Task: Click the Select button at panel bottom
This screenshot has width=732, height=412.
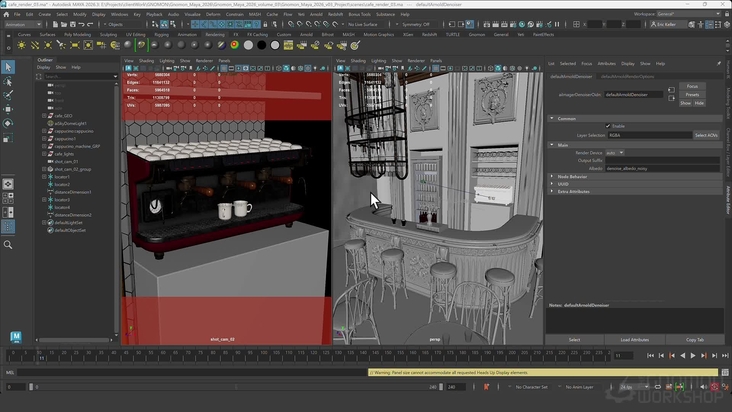Action: pyautogui.click(x=574, y=340)
